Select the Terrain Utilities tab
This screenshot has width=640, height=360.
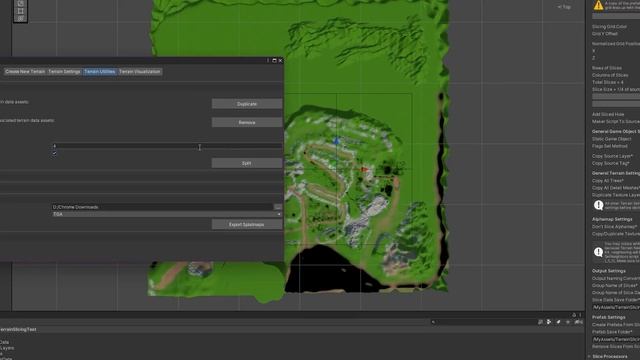tap(100, 71)
